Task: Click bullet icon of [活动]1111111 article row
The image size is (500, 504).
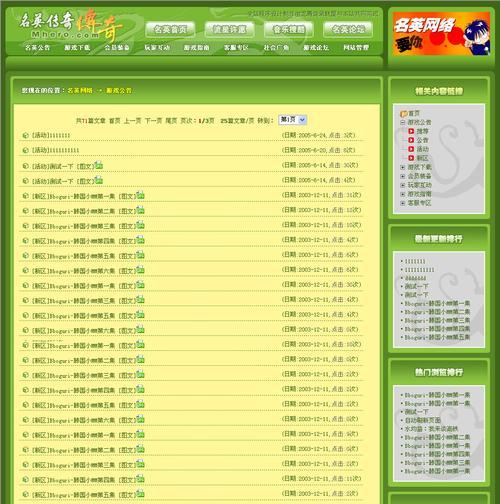Action: [25, 135]
